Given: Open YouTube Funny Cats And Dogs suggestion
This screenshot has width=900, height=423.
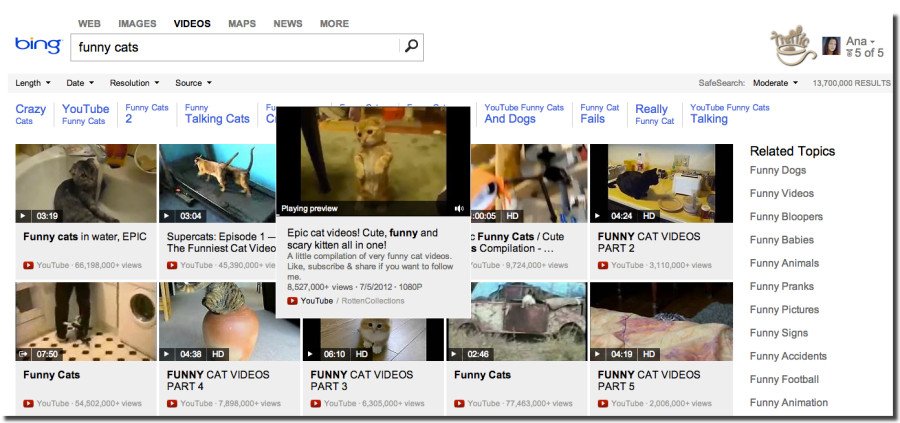Looking at the screenshot, I should click(x=524, y=114).
